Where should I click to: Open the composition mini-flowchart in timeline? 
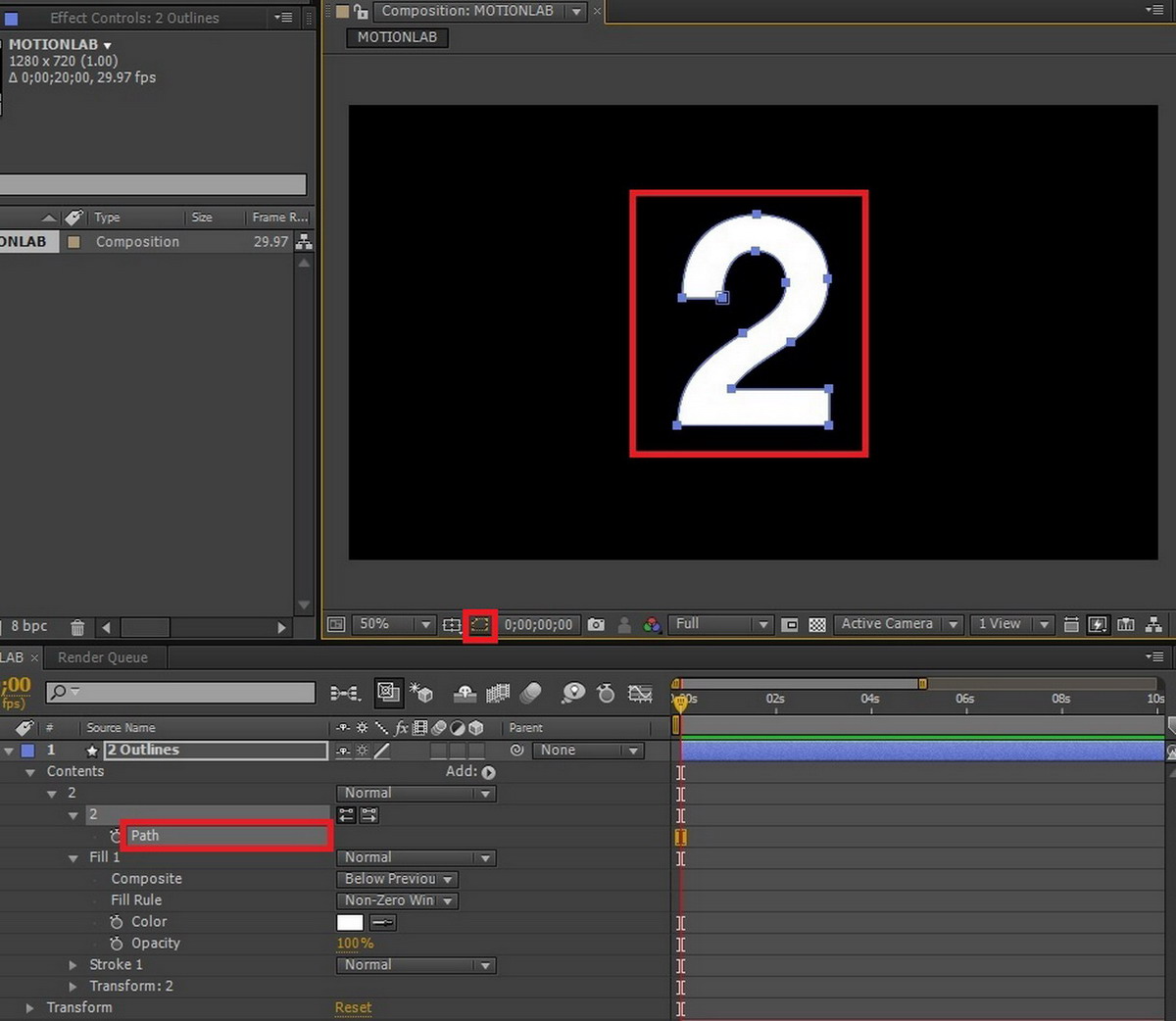click(x=345, y=694)
